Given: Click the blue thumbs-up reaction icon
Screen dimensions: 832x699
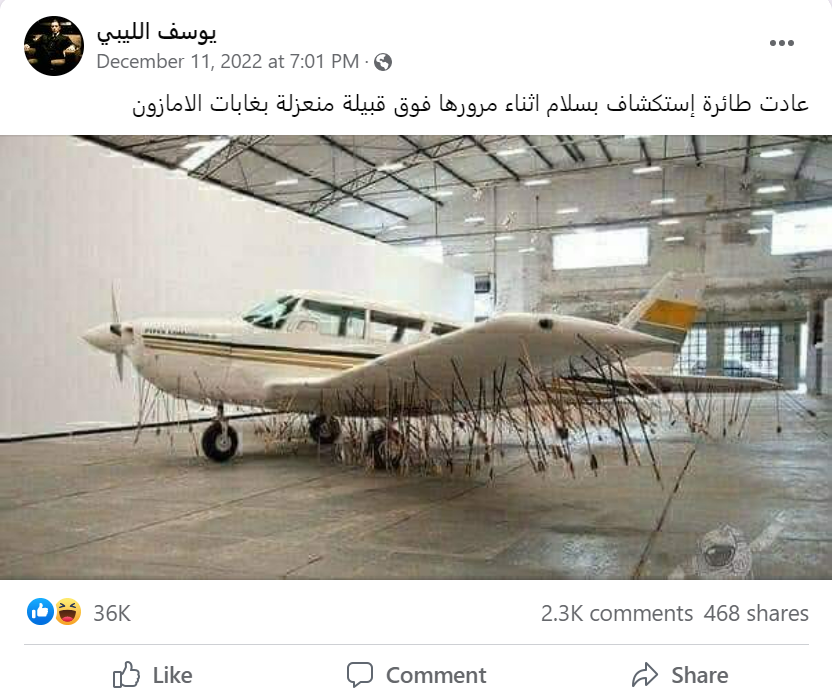Looking at the screenshot, I should [40, 611].
